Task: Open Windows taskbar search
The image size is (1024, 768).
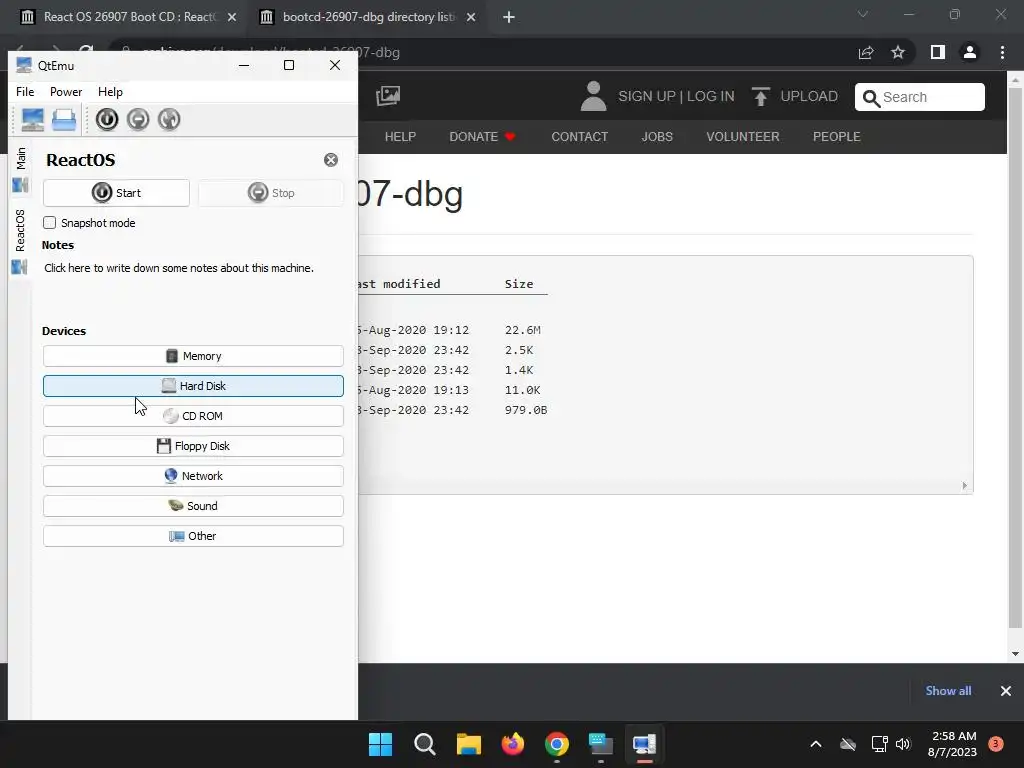Action: pyautogui.click(x=424, y=744)
